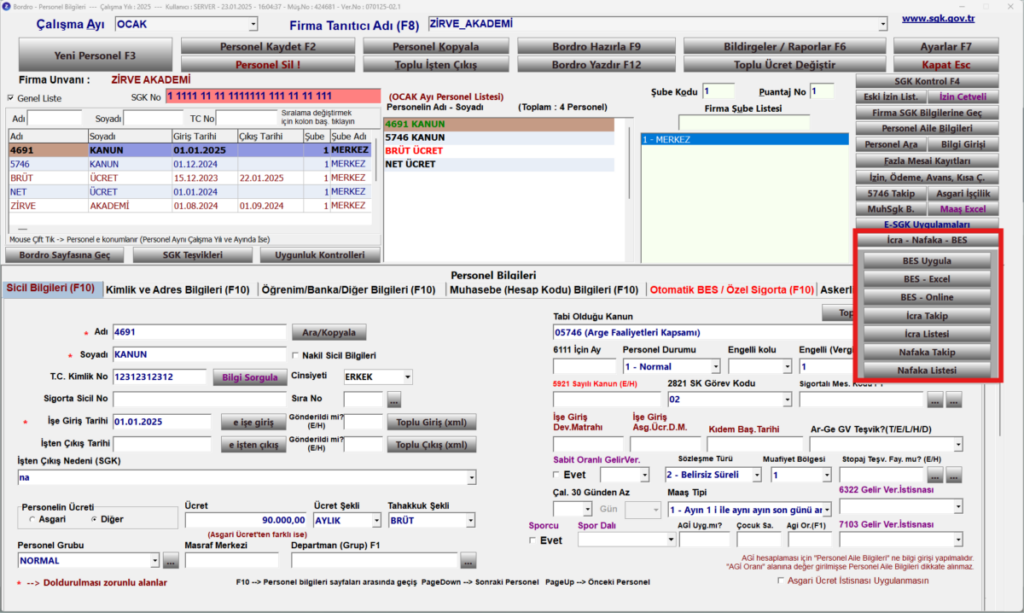Open the Çalışma Ayı month dropdown

pyautogui.click(x=253, y=25)
